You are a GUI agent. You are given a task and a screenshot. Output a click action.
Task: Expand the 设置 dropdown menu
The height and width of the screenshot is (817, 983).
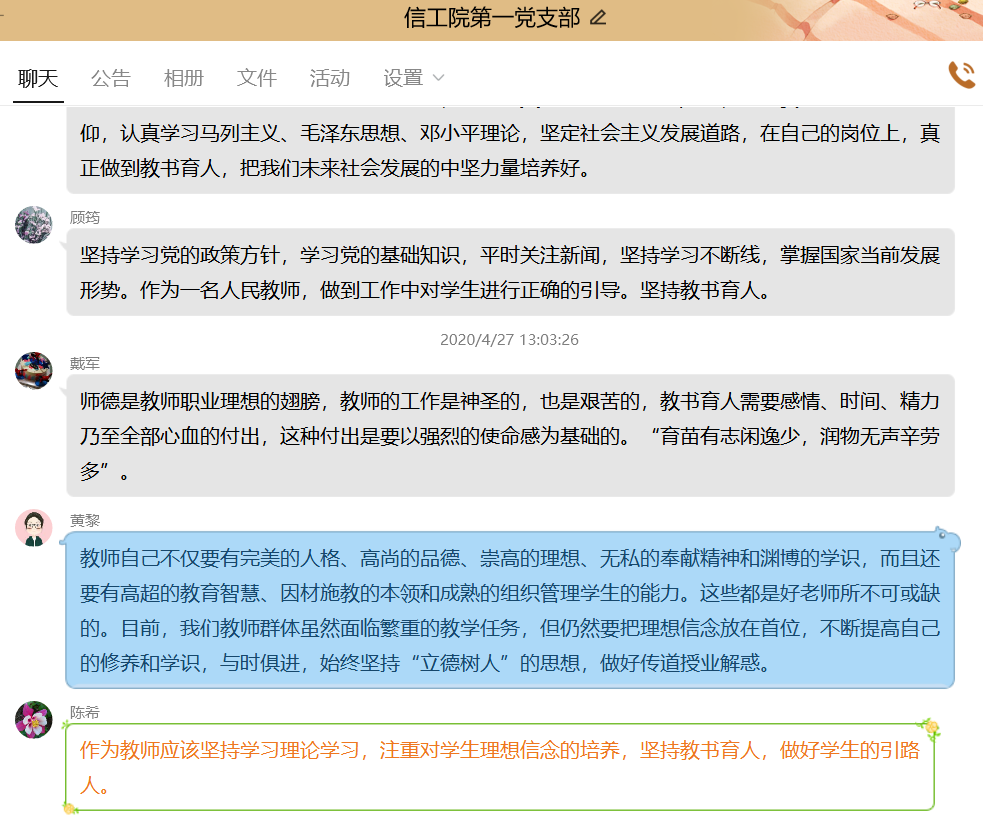(413, 78)
